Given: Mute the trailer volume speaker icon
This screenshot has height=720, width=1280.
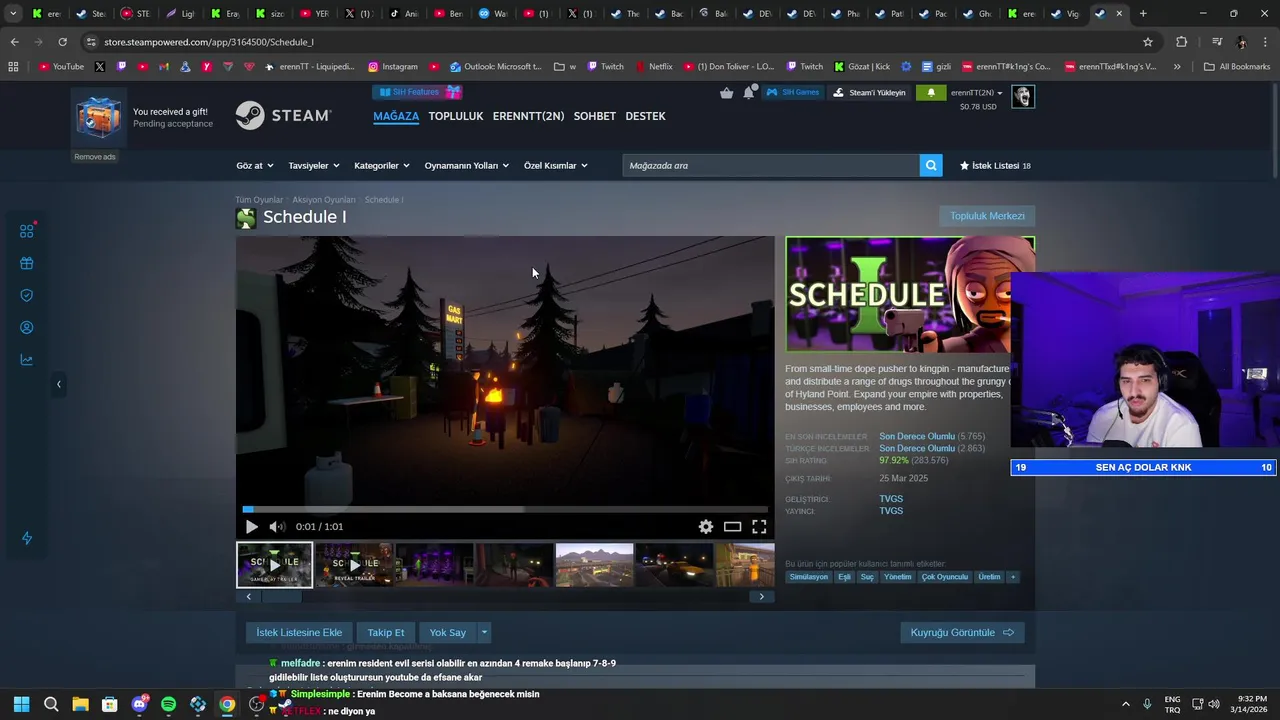Looking at the screenshot, I should tap(277, 527).
